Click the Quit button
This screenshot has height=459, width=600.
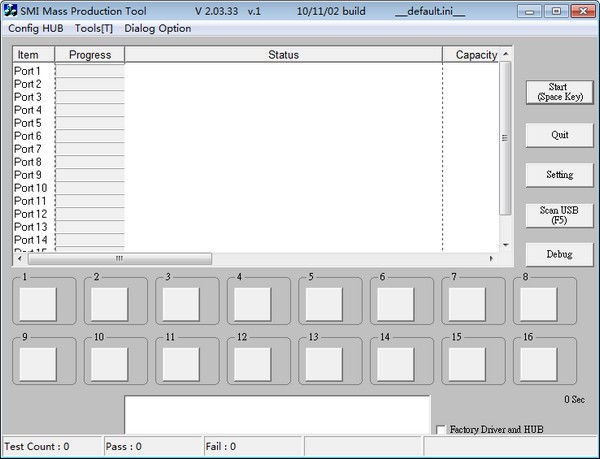tap(560, 135)
